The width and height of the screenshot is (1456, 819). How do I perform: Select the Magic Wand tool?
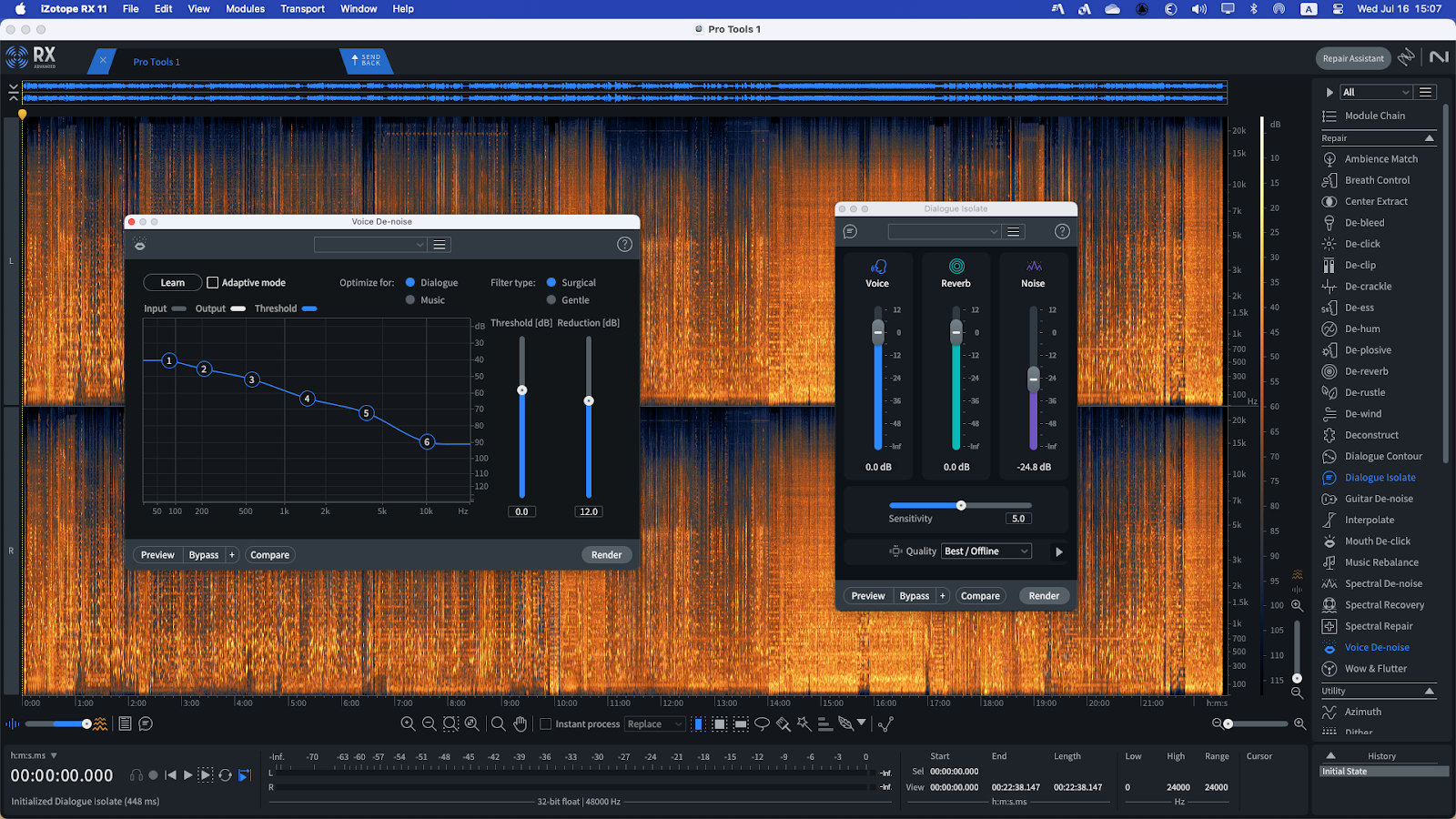[804, 724]
